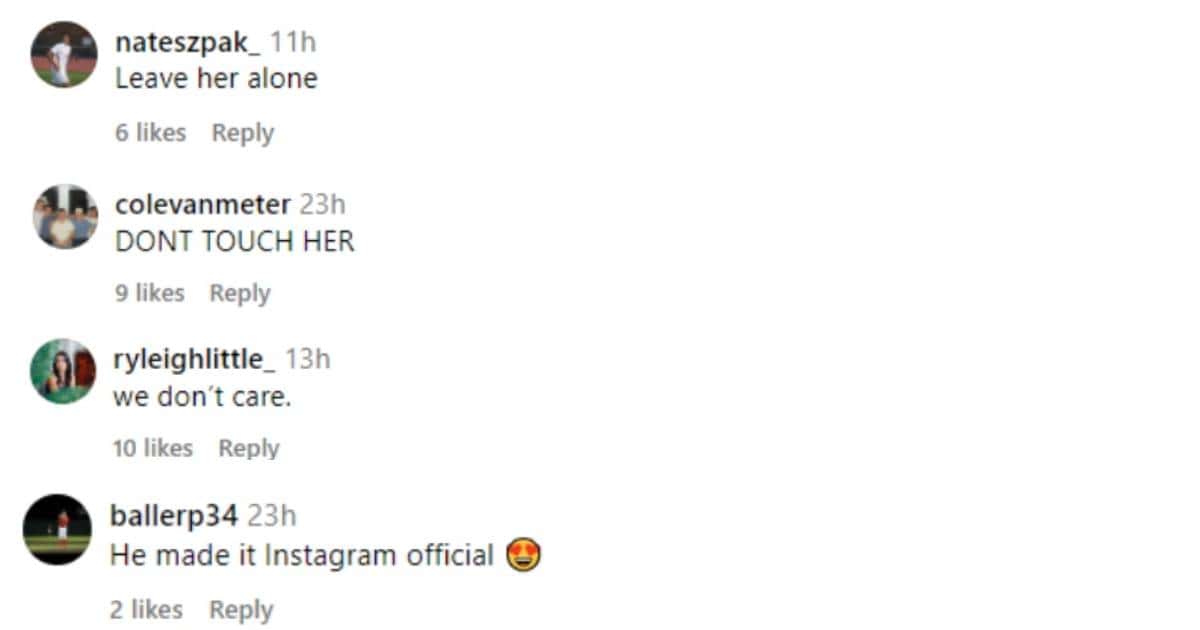
Task: View the 9 likes on colevanmeter's comment
Action: click(x=150, y=292)
